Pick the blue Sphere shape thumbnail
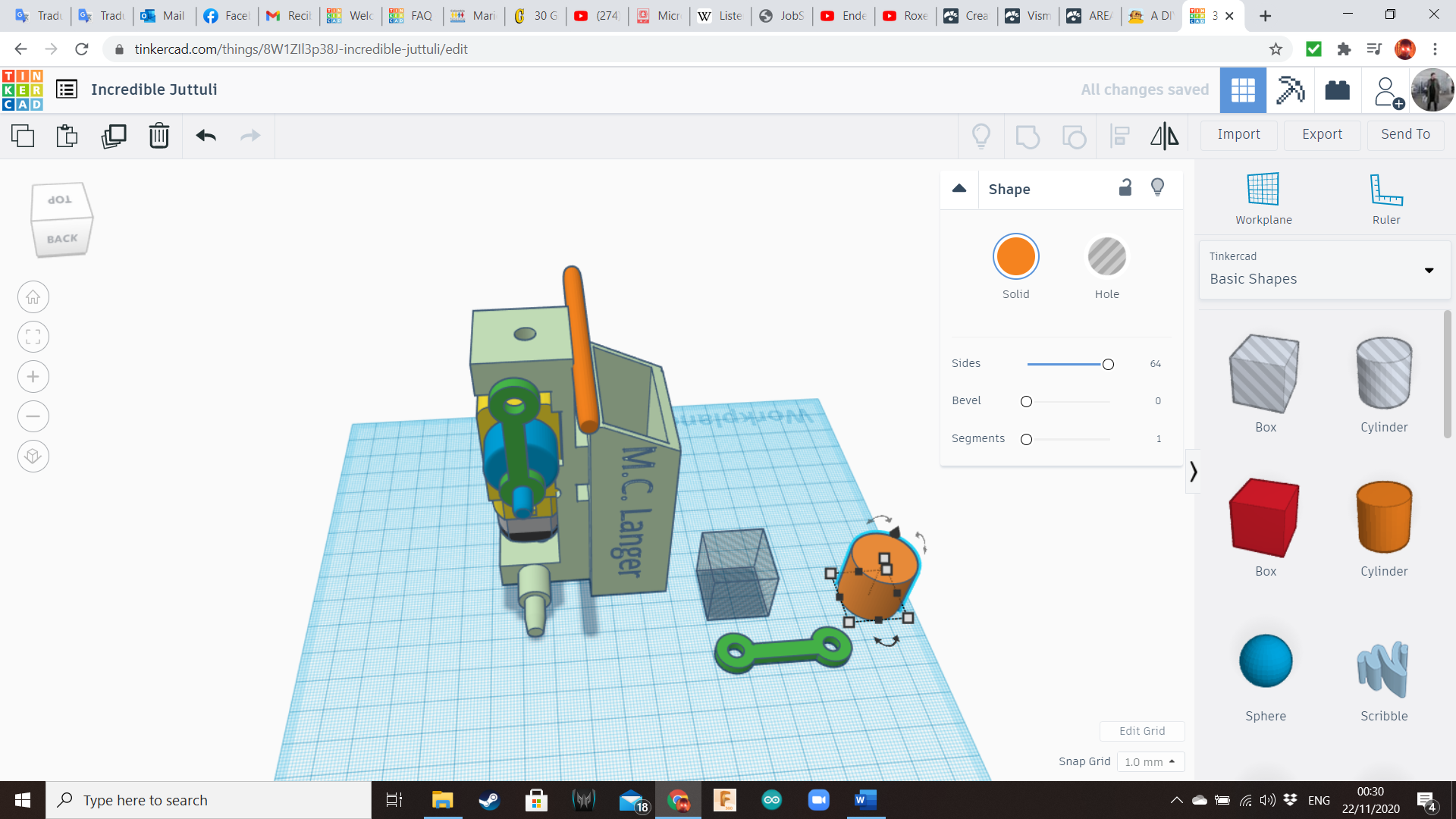 1265,661
